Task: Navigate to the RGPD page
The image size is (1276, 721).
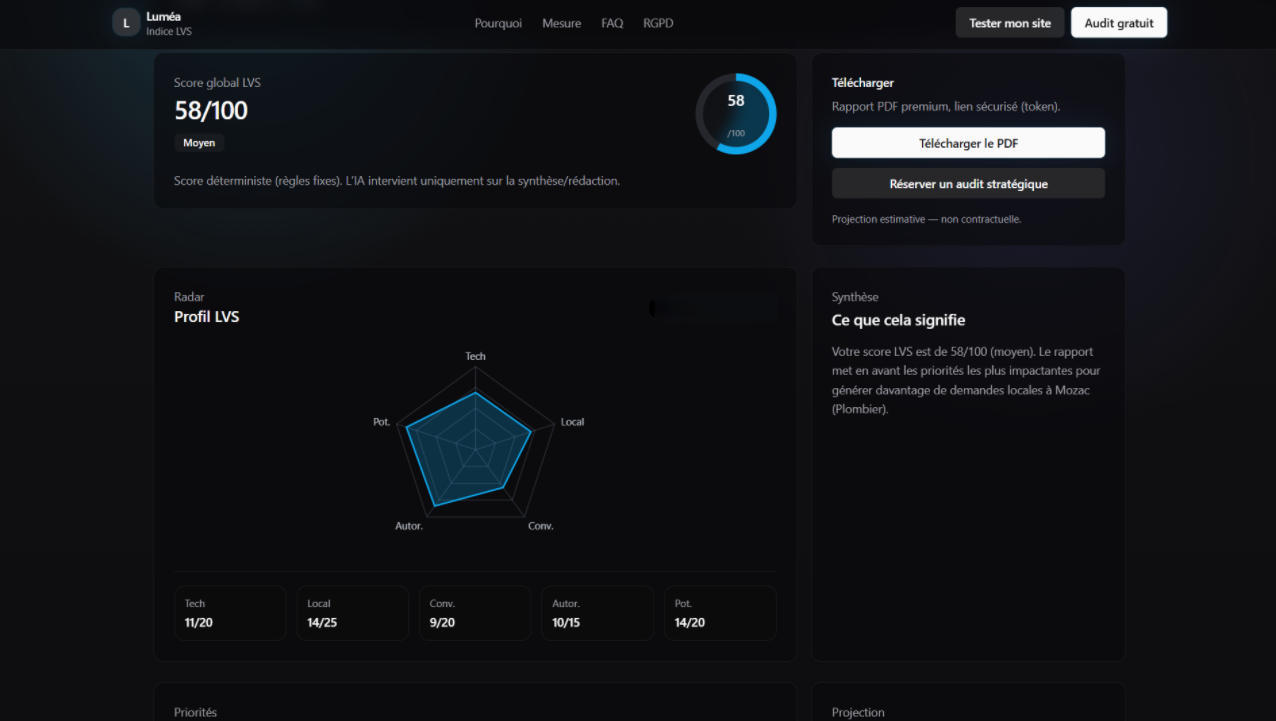Action: click(x=658, y=23)
